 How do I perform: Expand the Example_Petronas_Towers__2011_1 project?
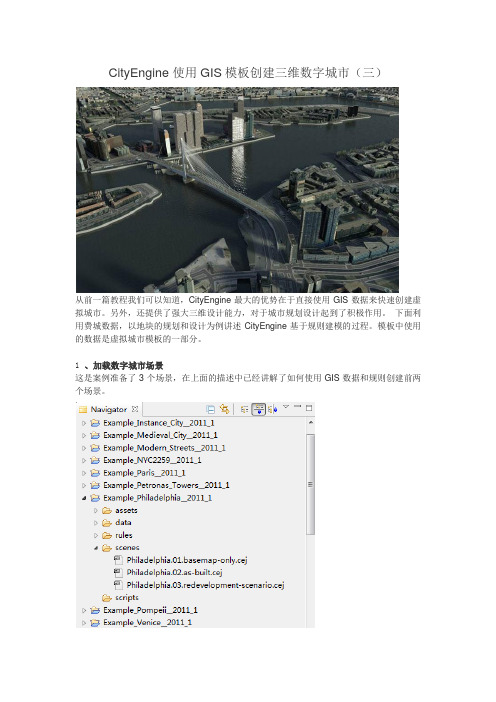pos(84,485)
